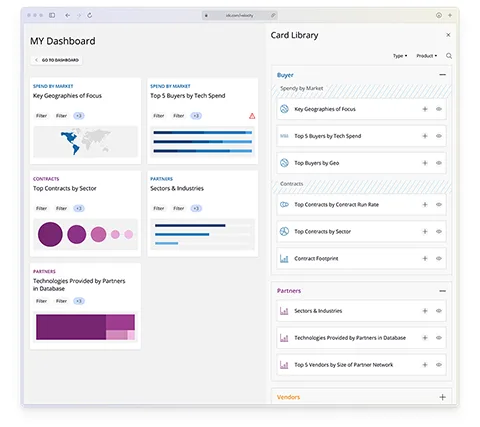
Task: Click globe icon beside Top Buyers by Geo
Action: (x=284, y=163)
